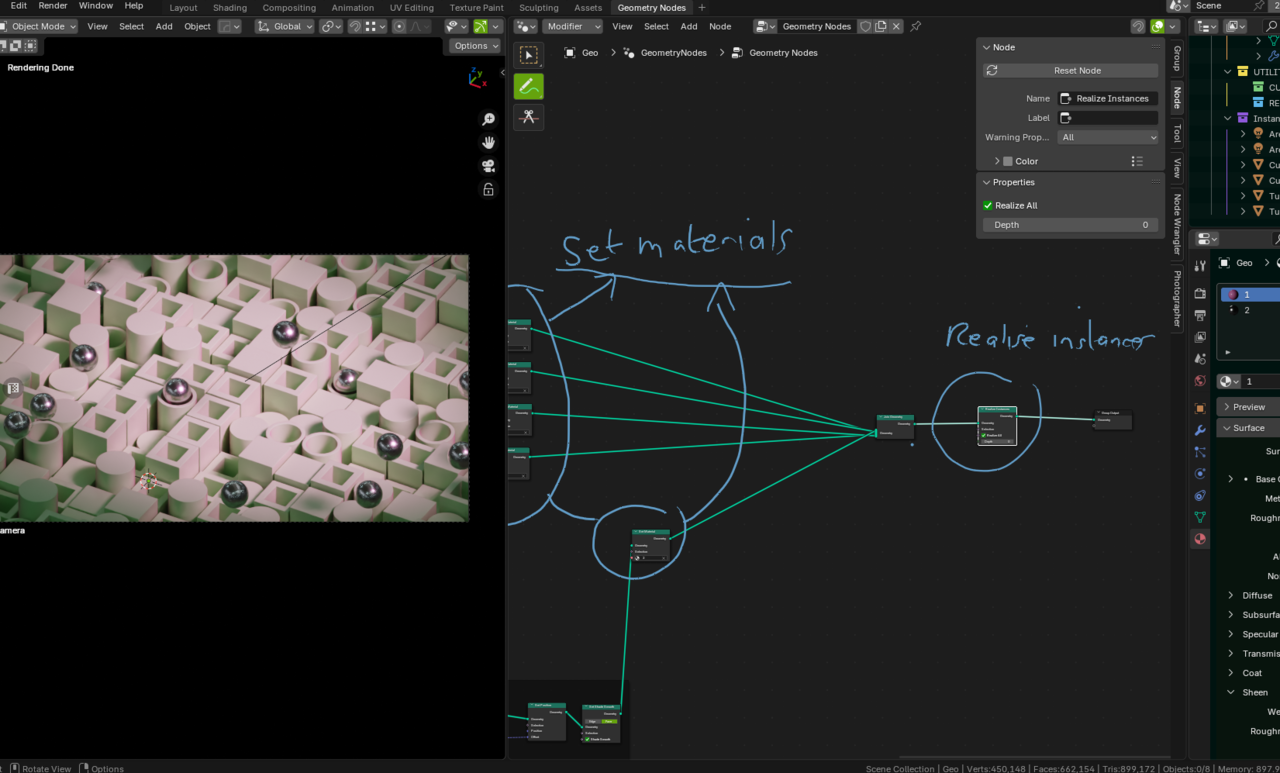Activate the Links Cut scissors tool
Image resolution: width=1280 pixels, height=773 pixels.
pos(529,117)
